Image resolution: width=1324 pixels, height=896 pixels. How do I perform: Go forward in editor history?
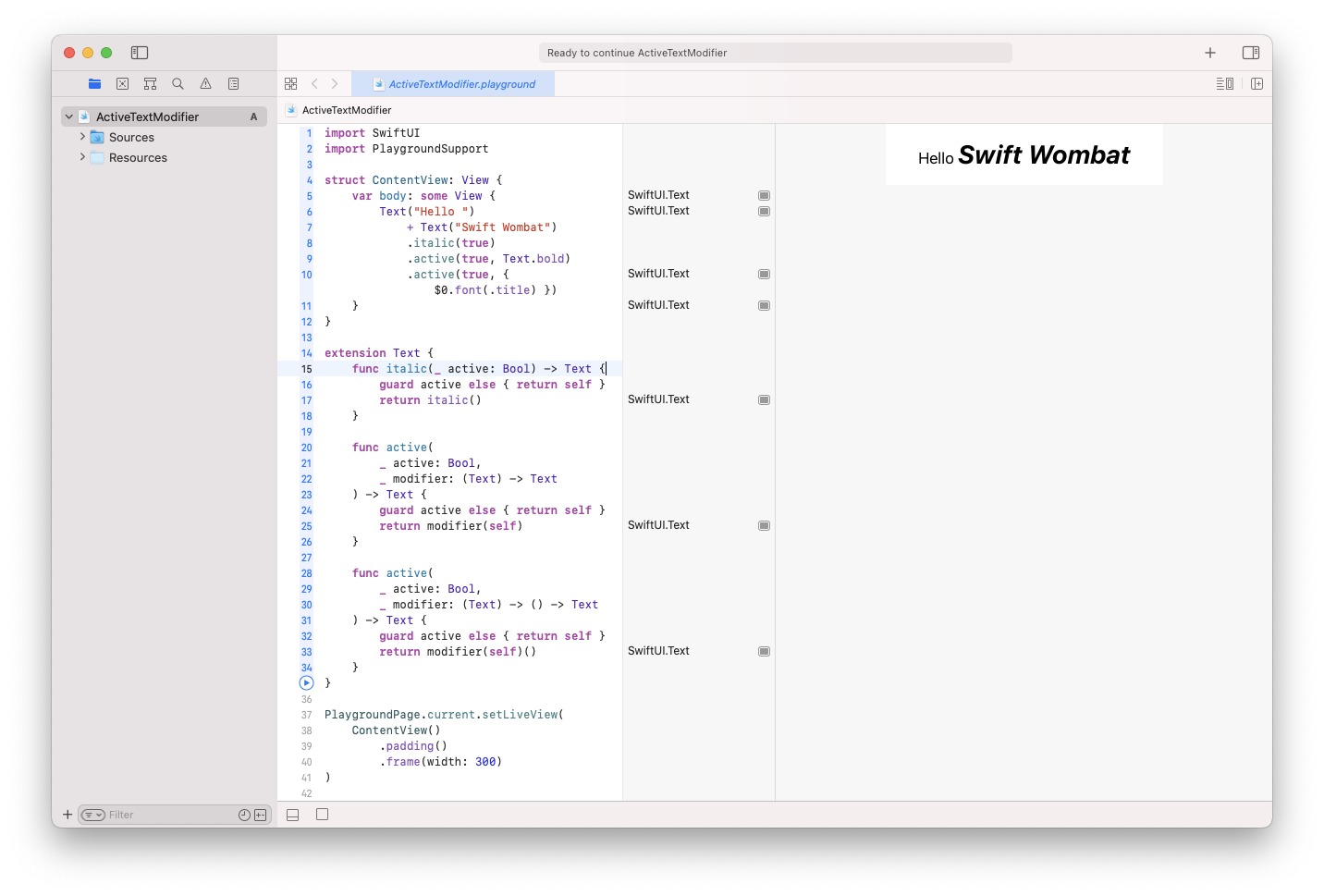[335, 83]
